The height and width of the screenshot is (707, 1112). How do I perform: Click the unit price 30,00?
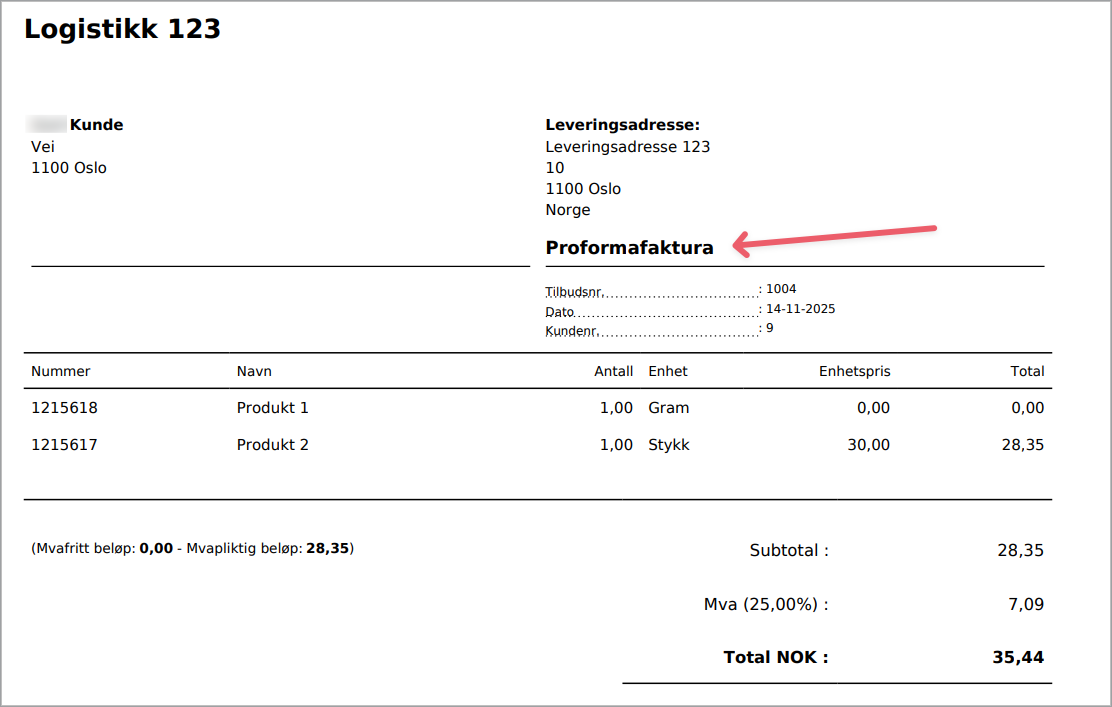[x=868, y=445]
